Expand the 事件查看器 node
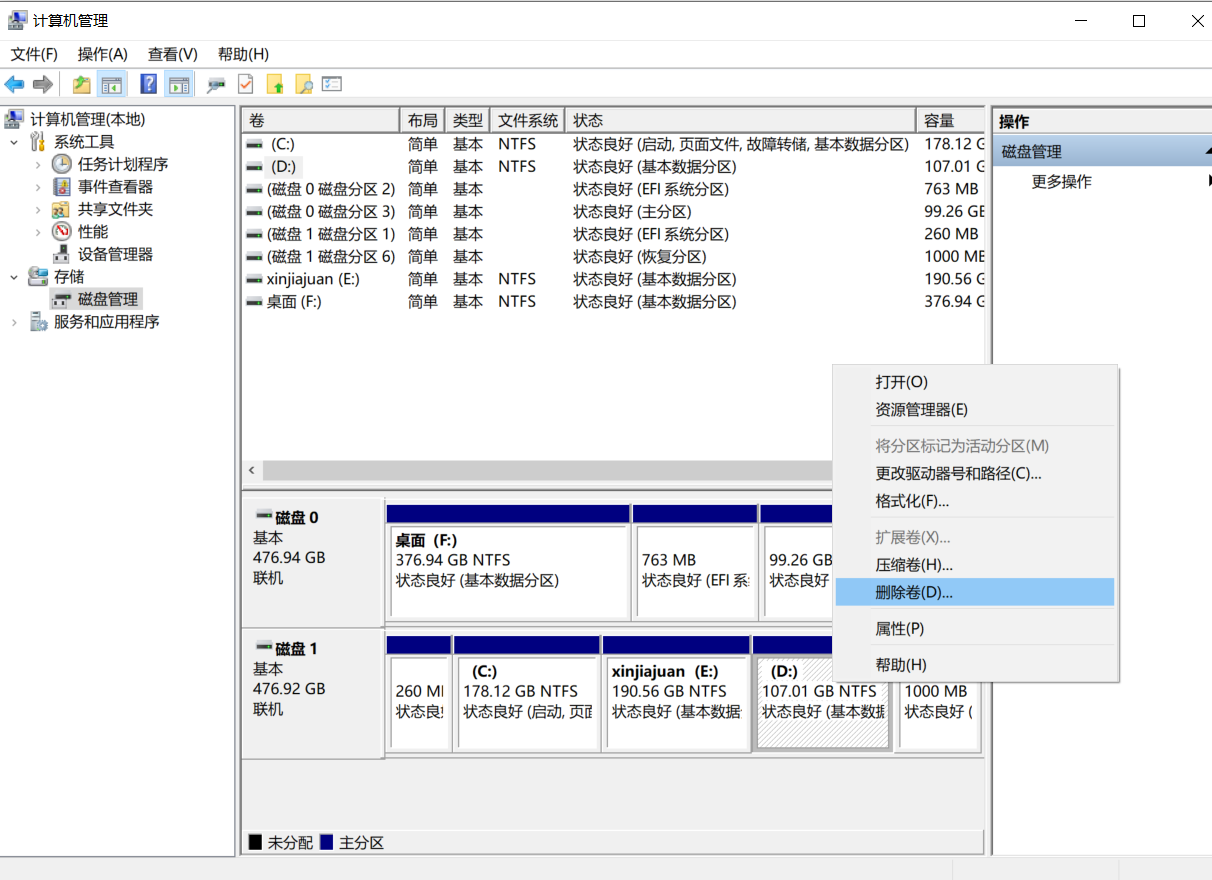Viewport: 1212px width, 880px height. tap(38, 187)
